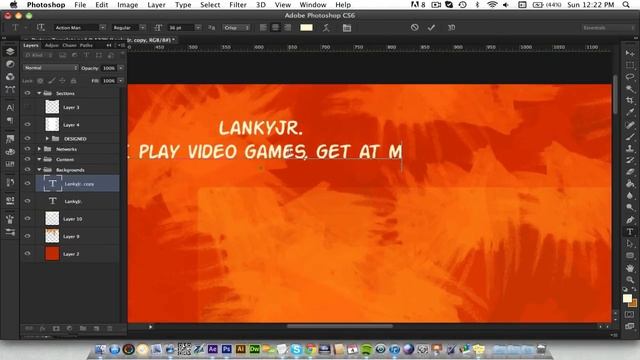
Task: Open the blend mode Normal dropdown
Action: 51,68
